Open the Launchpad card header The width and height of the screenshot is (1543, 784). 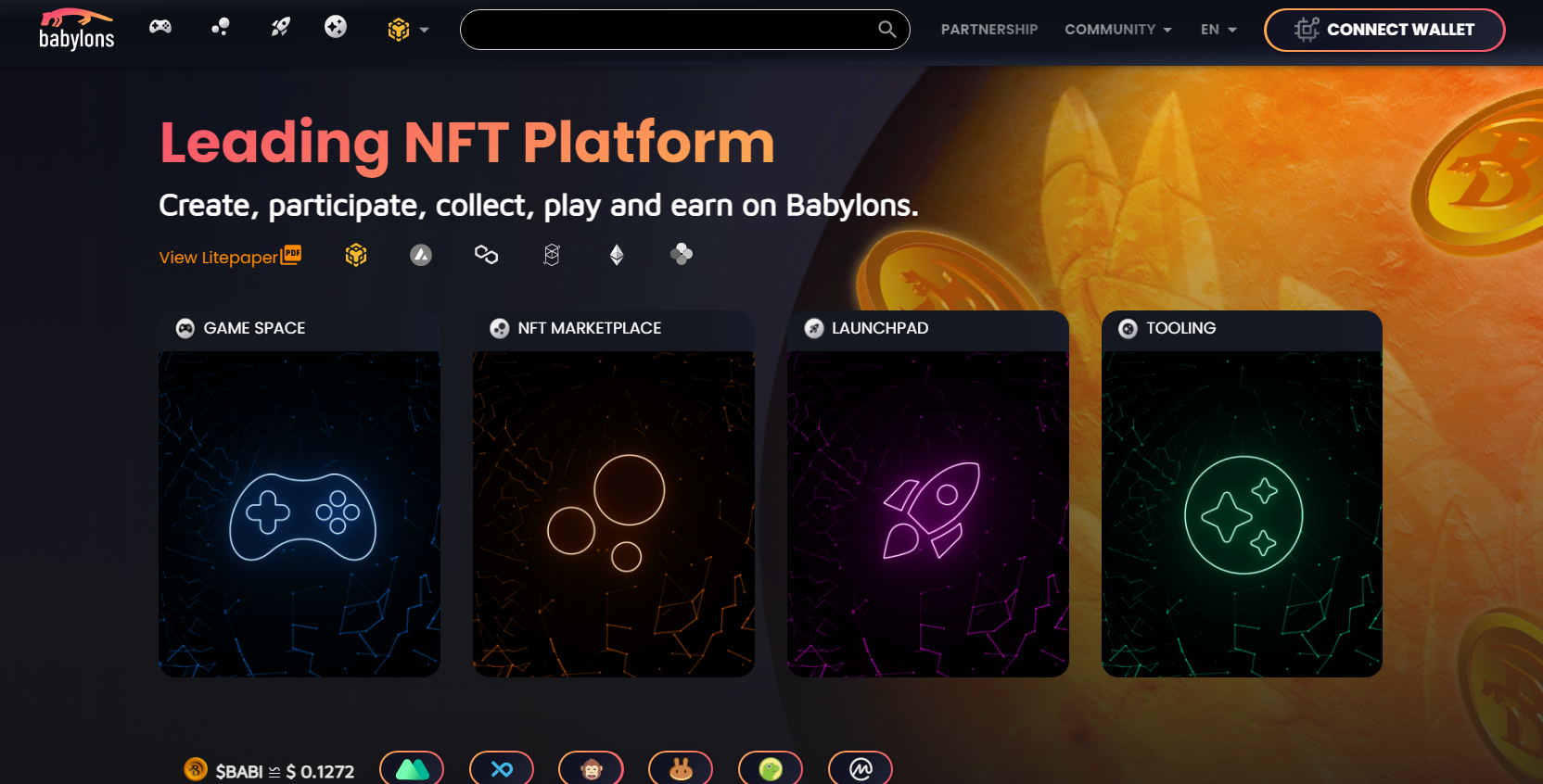[928, 329]
